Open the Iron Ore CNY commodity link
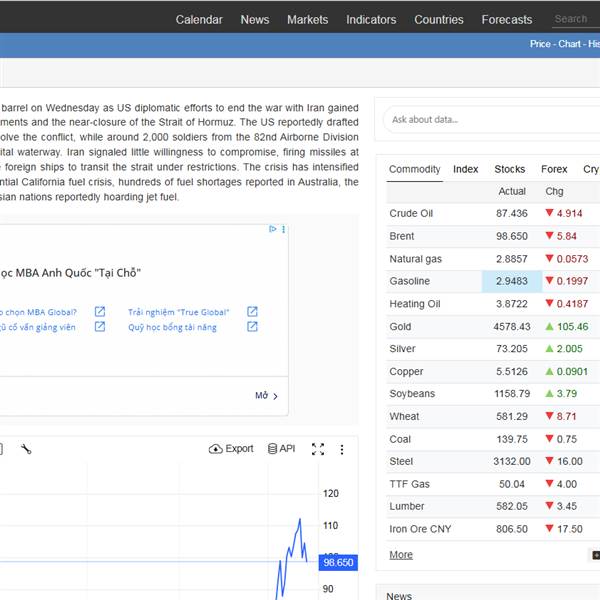The width and height of the screenshot is (600, 600). [x=420, y=529]
